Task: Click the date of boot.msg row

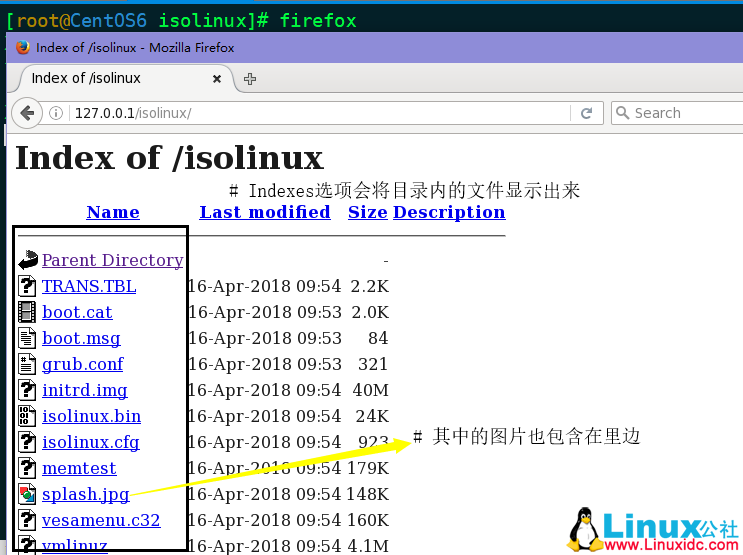Action: [264, 338]
